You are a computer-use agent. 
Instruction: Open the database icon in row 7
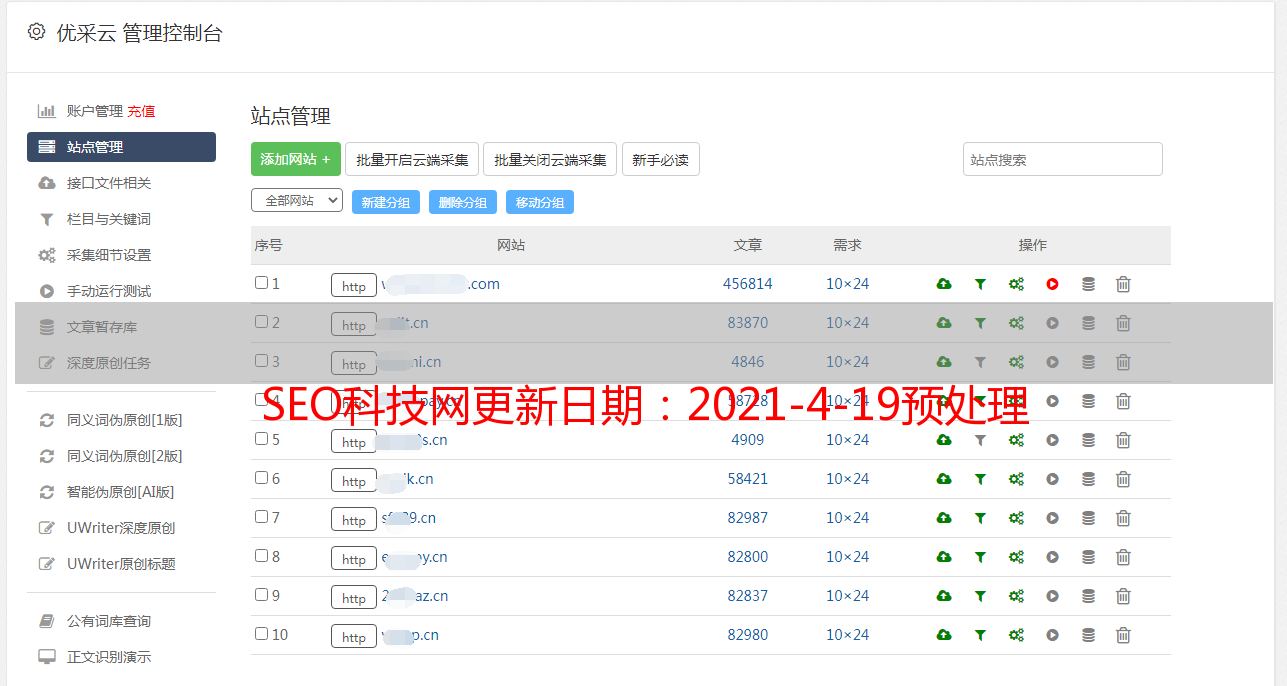1088,518
